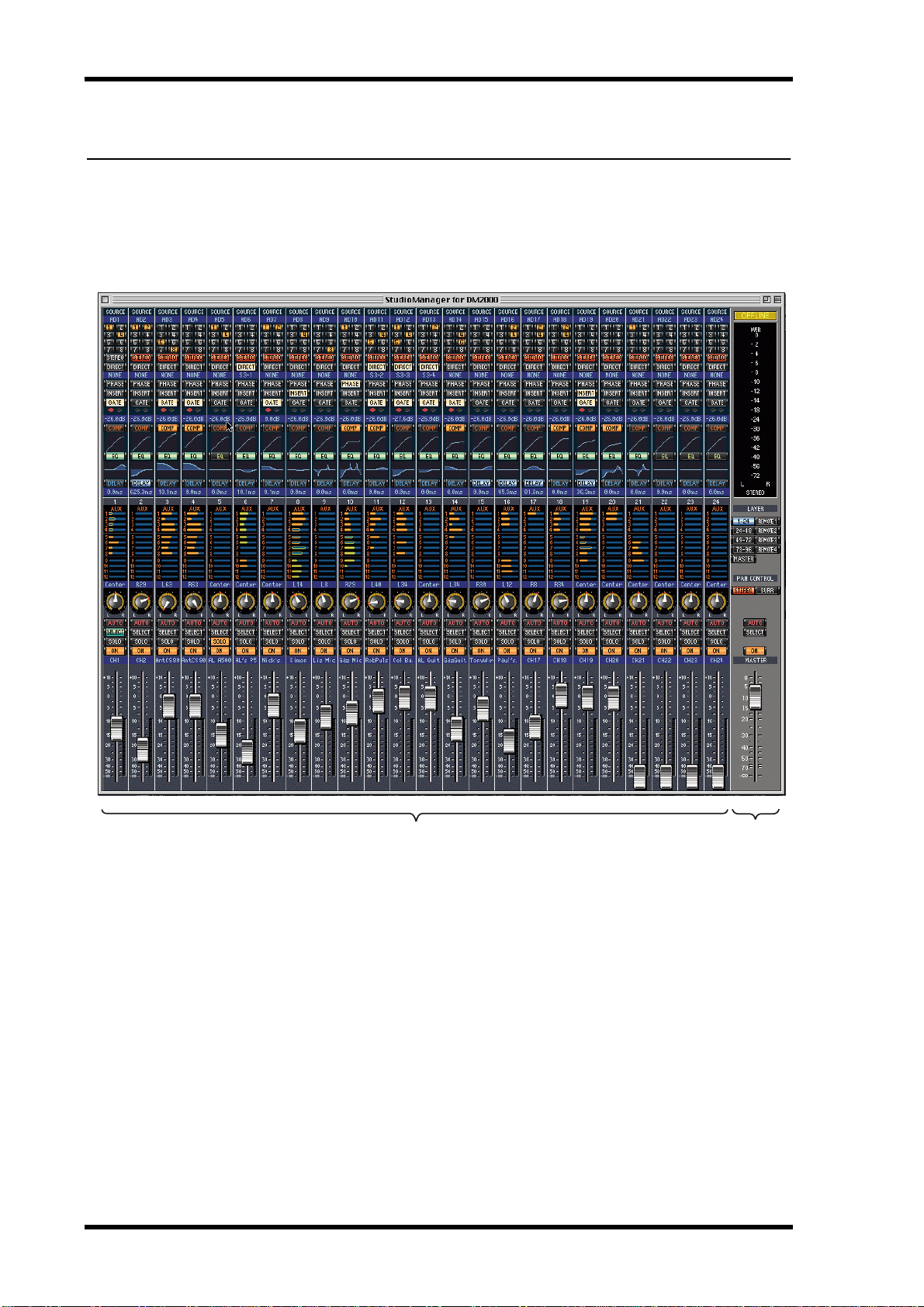Image resolution: width=924 pixels, height=1307 pixels.
Task: Click the stereo level meter display
Action: tap(755, 409)
